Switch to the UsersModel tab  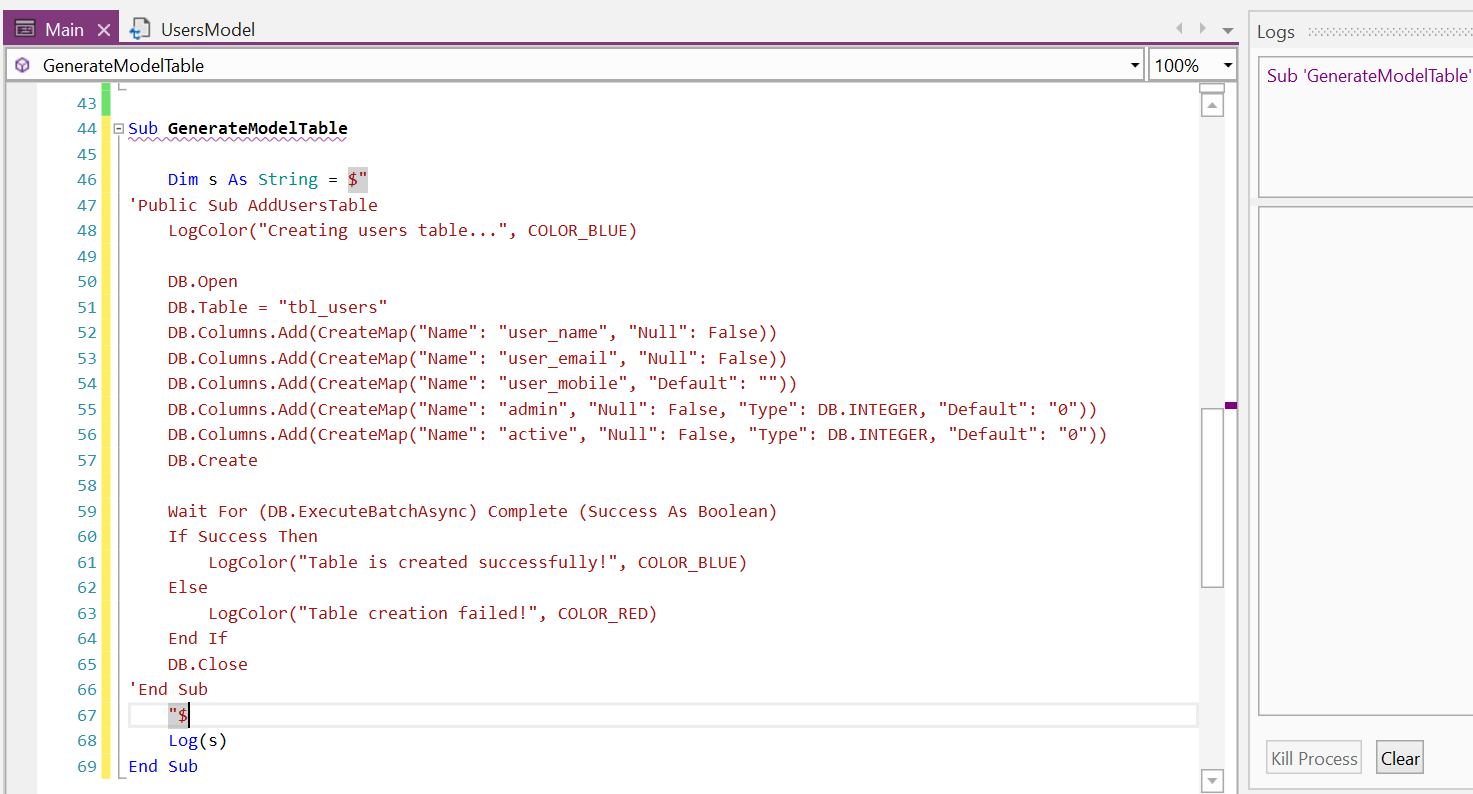[x=207, y=30]
